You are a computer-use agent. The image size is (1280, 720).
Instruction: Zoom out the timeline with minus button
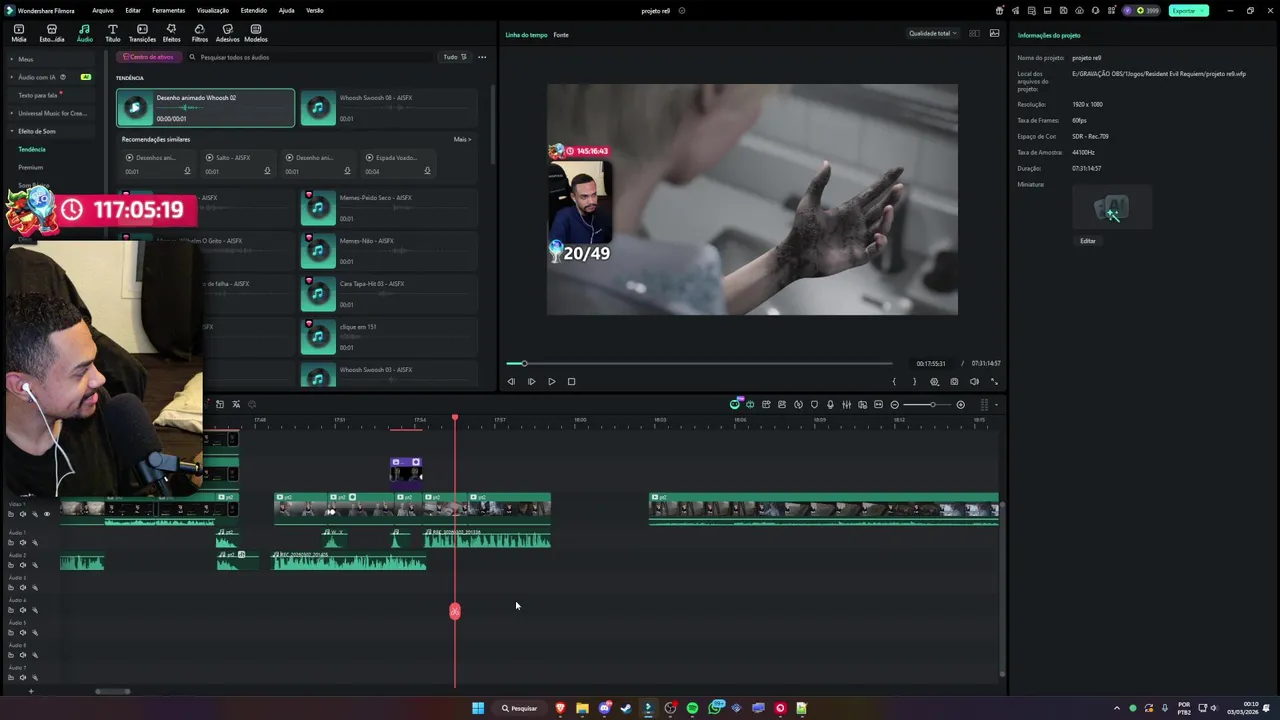(x=895, y=404)
